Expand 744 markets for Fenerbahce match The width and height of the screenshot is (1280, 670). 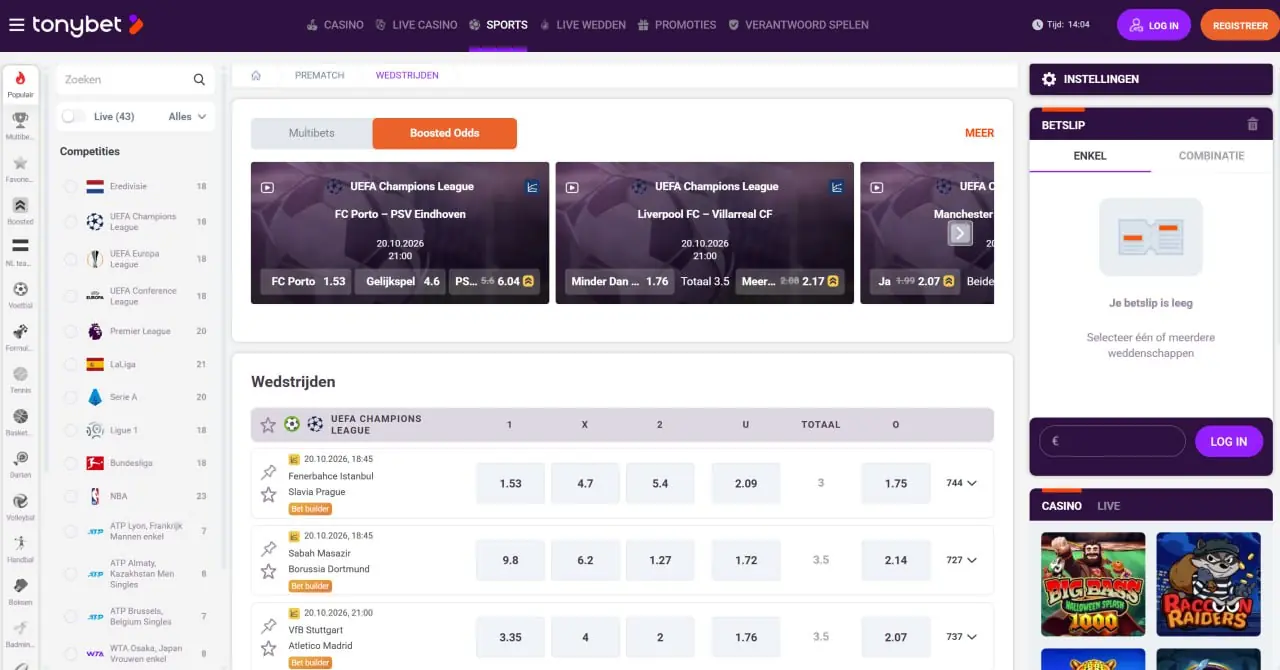(961, 483)
